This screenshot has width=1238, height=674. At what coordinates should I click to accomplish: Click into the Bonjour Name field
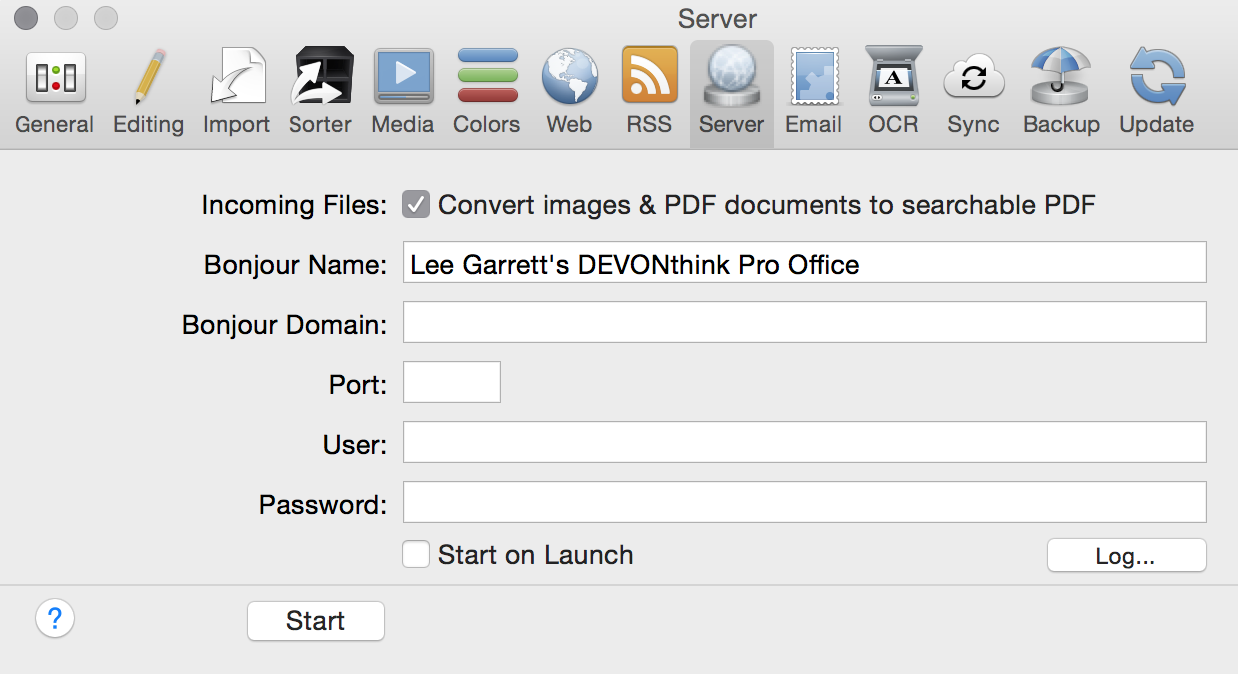(805, 262)
